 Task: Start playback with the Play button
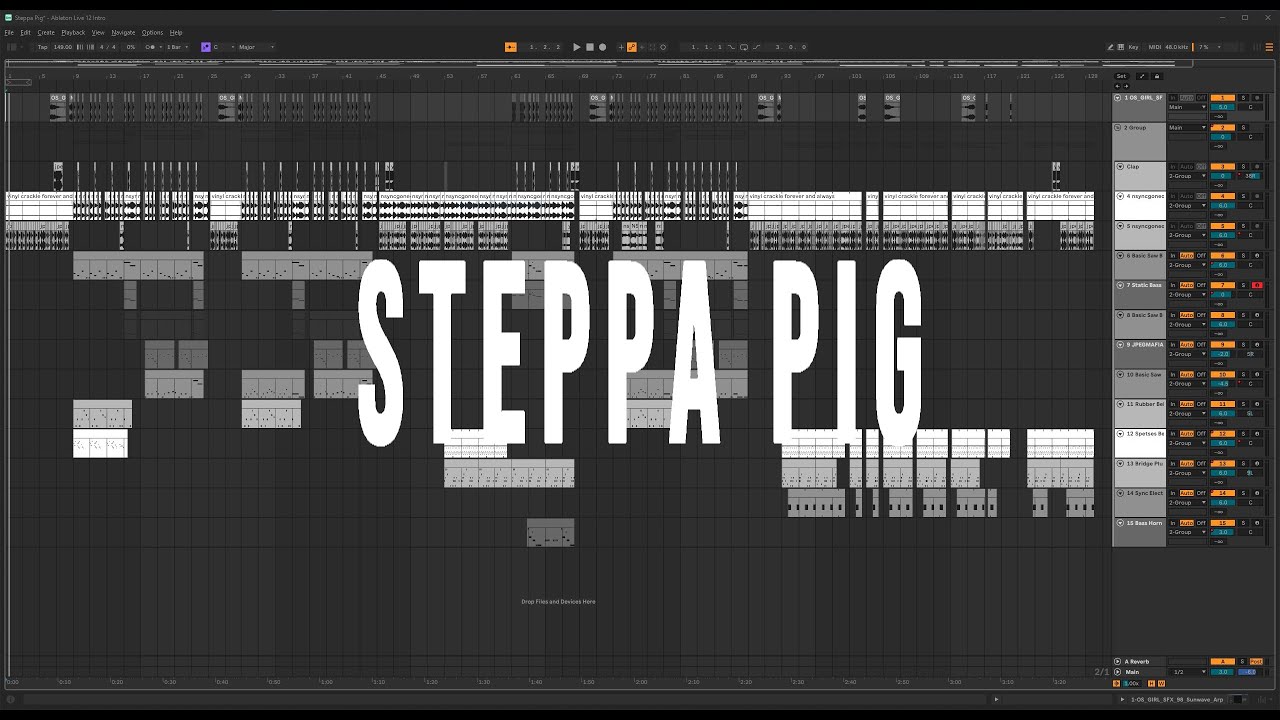coord(577,47)
